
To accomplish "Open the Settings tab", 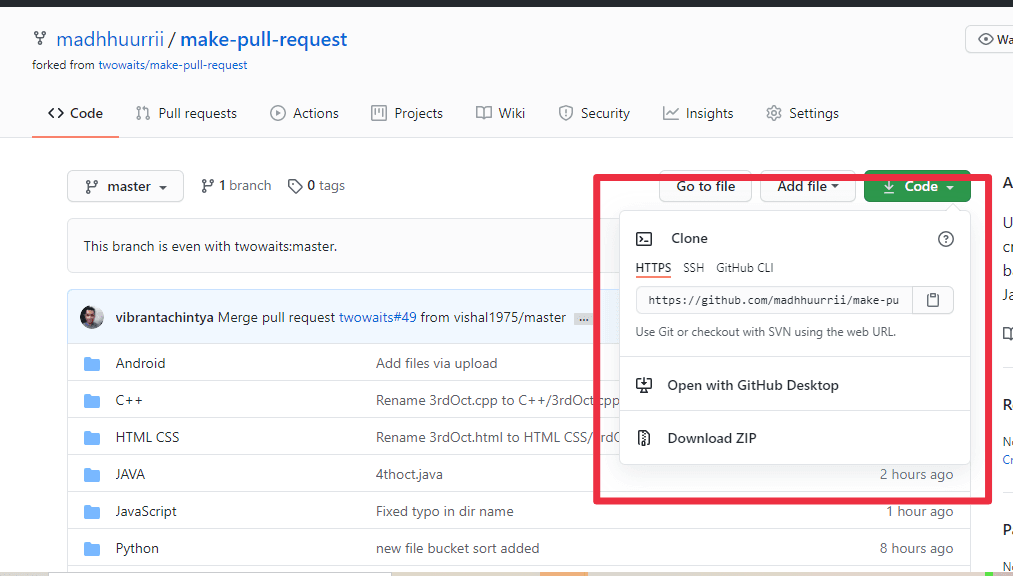I will pos(802,114).
